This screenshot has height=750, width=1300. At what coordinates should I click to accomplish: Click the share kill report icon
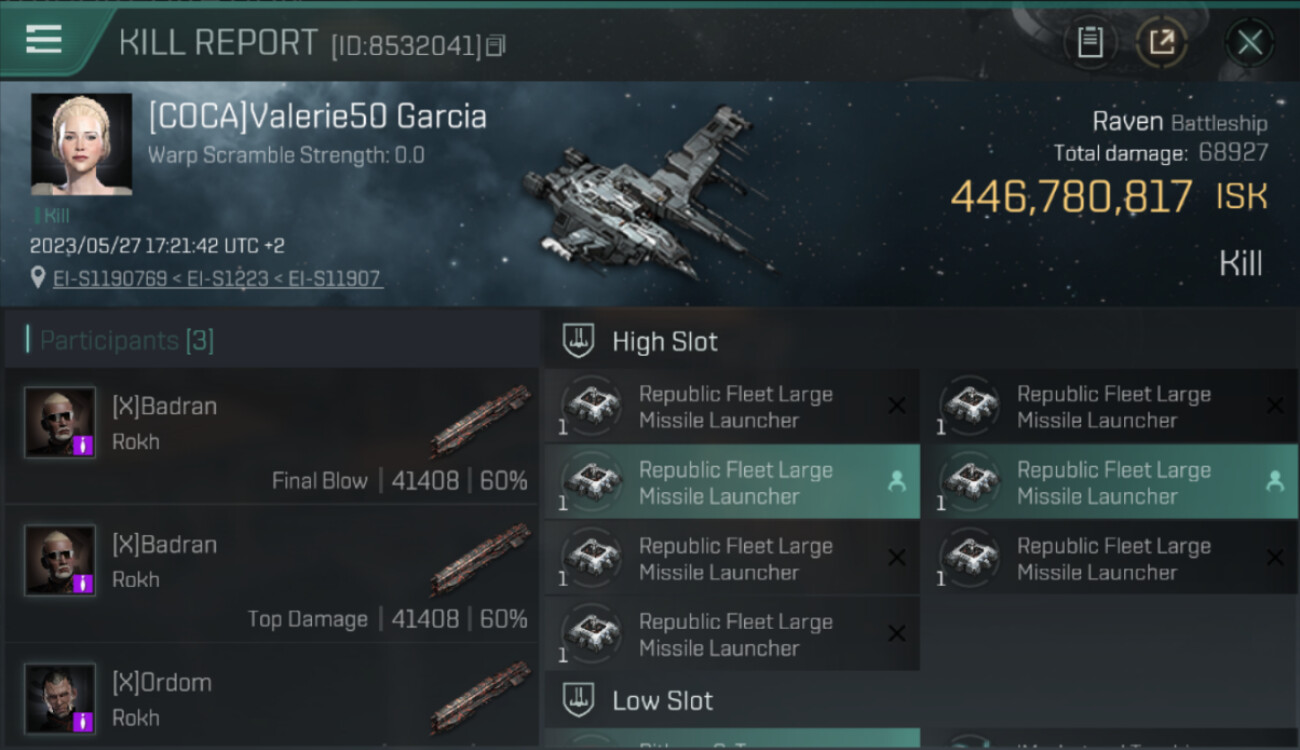pyautogui.click(x=1161, y=42)
